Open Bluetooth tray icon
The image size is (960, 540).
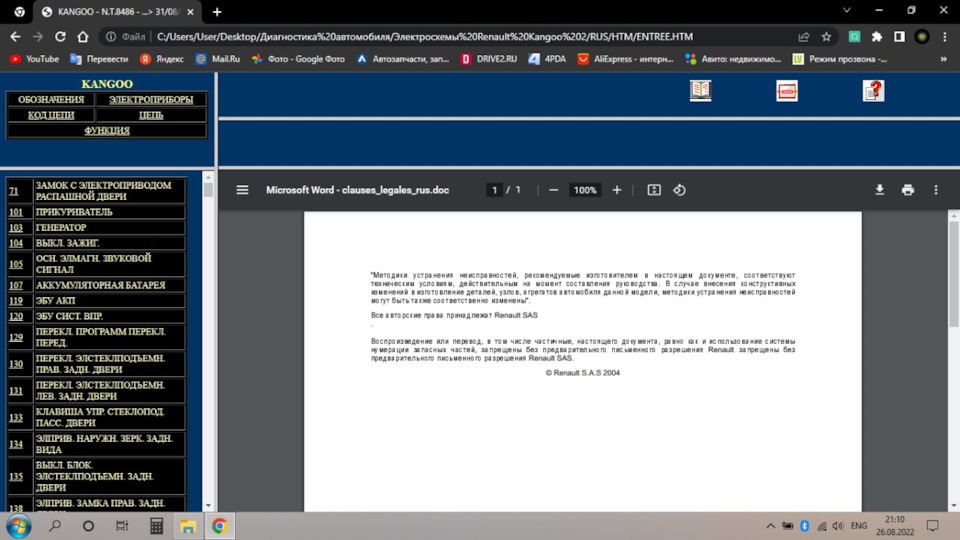(804, 526)
